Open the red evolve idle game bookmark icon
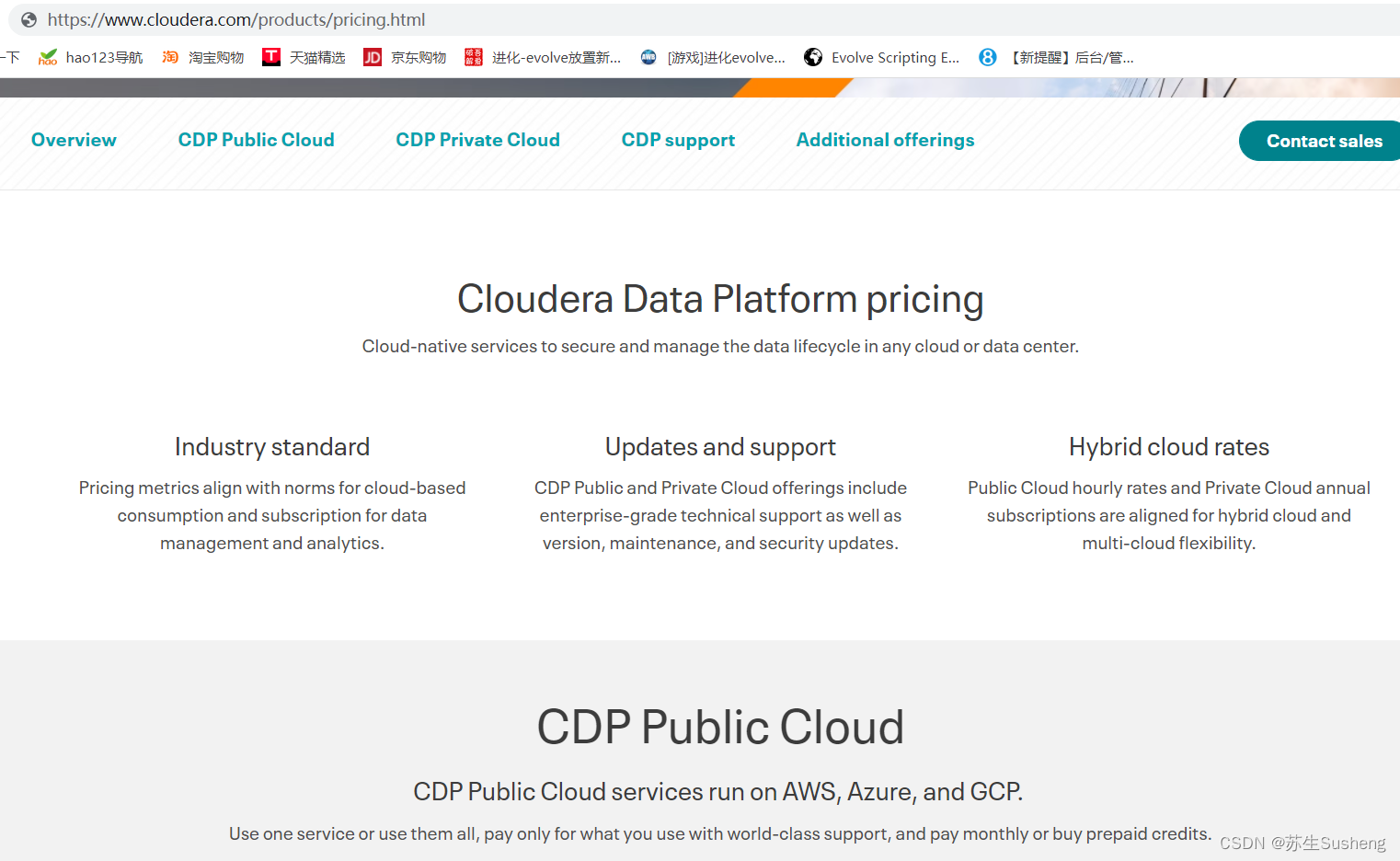 coord(474,58)
